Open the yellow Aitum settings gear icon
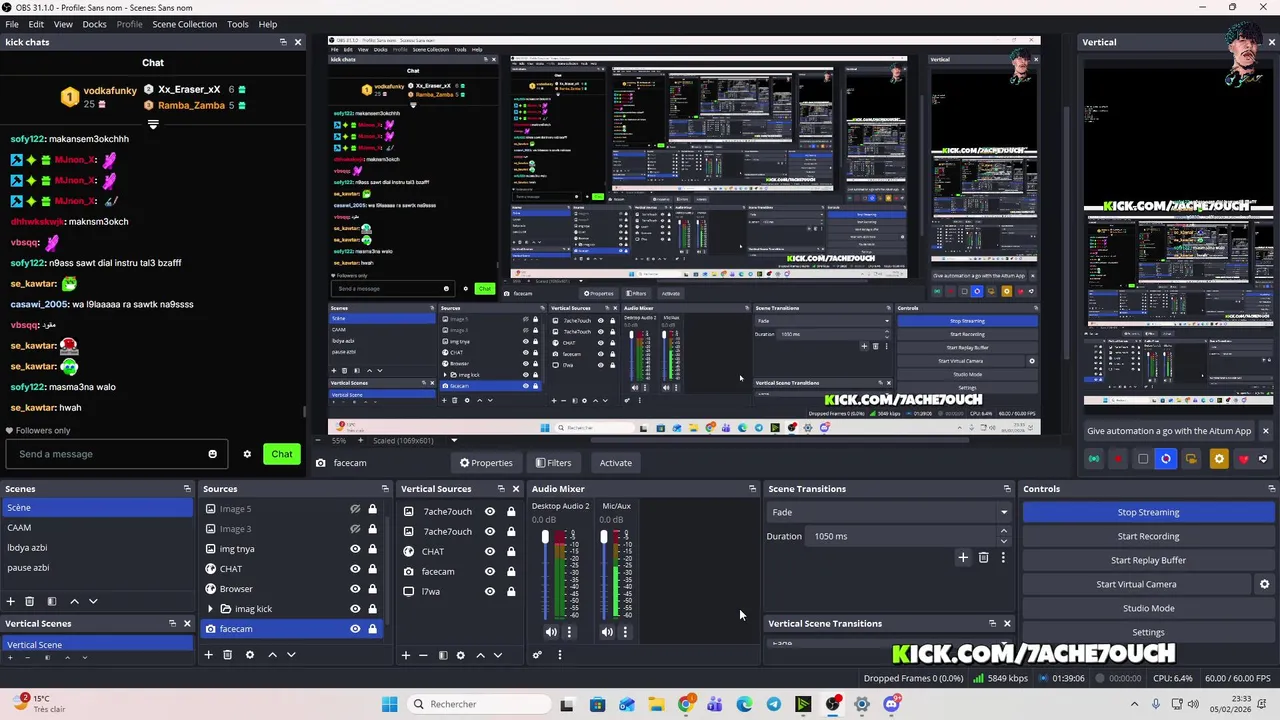 coord(1218,459)
